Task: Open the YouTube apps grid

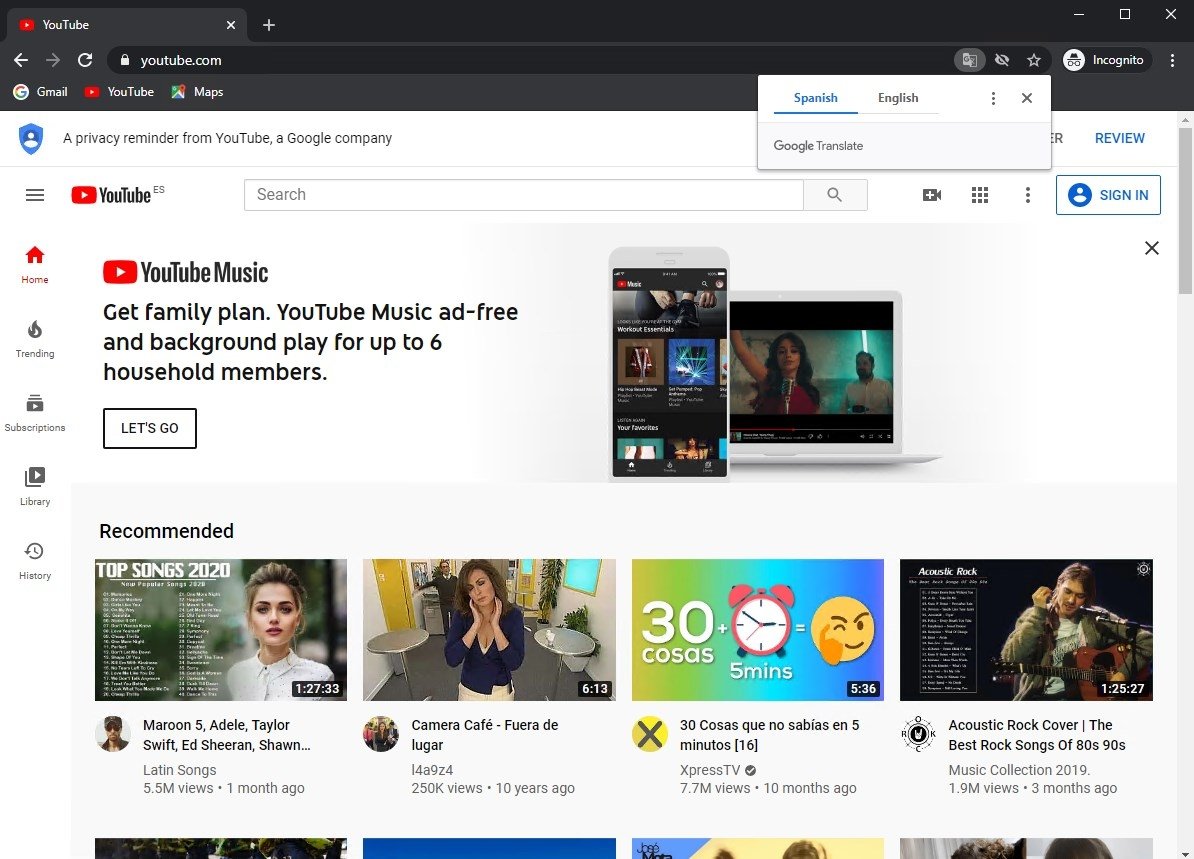Action: [x=980, y=195]
